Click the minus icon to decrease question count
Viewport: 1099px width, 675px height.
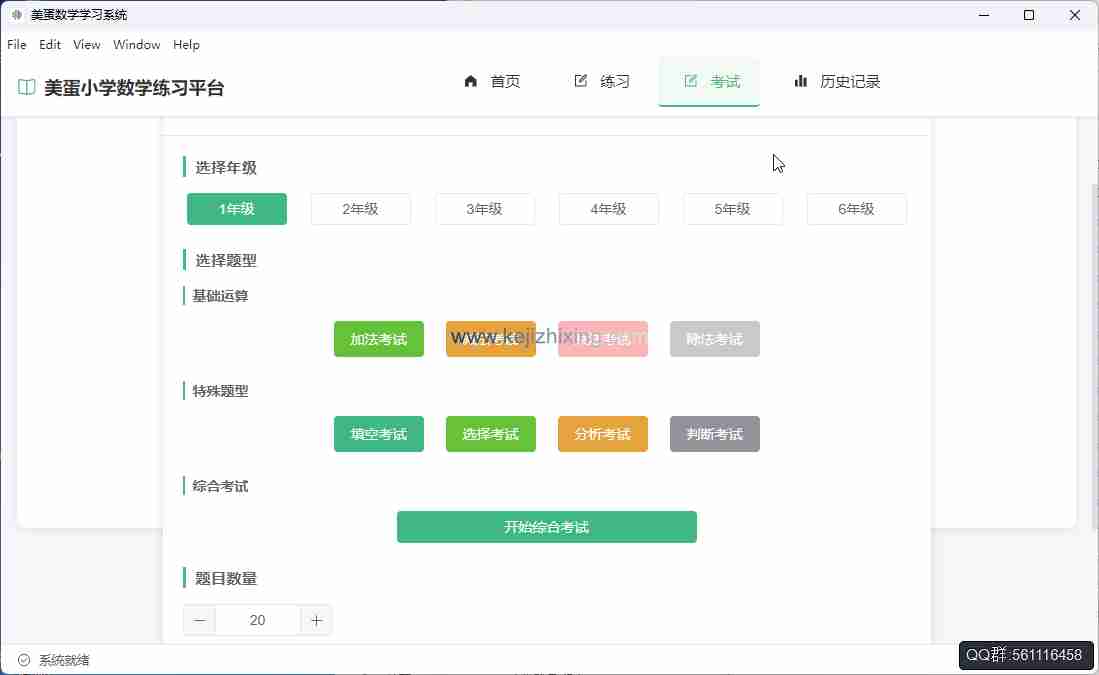click(x=199, y=620)
